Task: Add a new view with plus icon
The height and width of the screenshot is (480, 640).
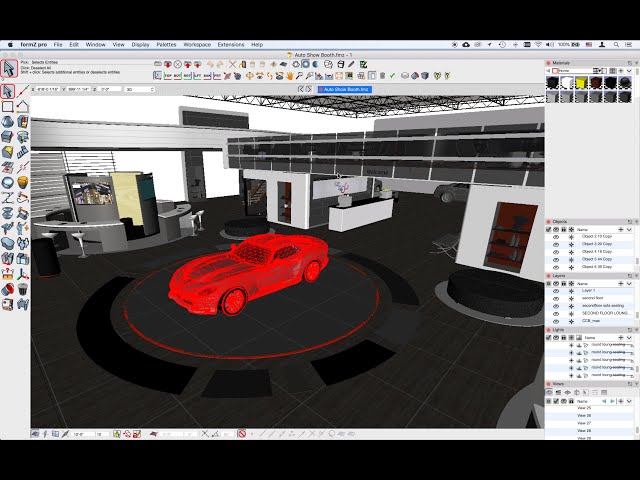Action: (x=621, y=401)
